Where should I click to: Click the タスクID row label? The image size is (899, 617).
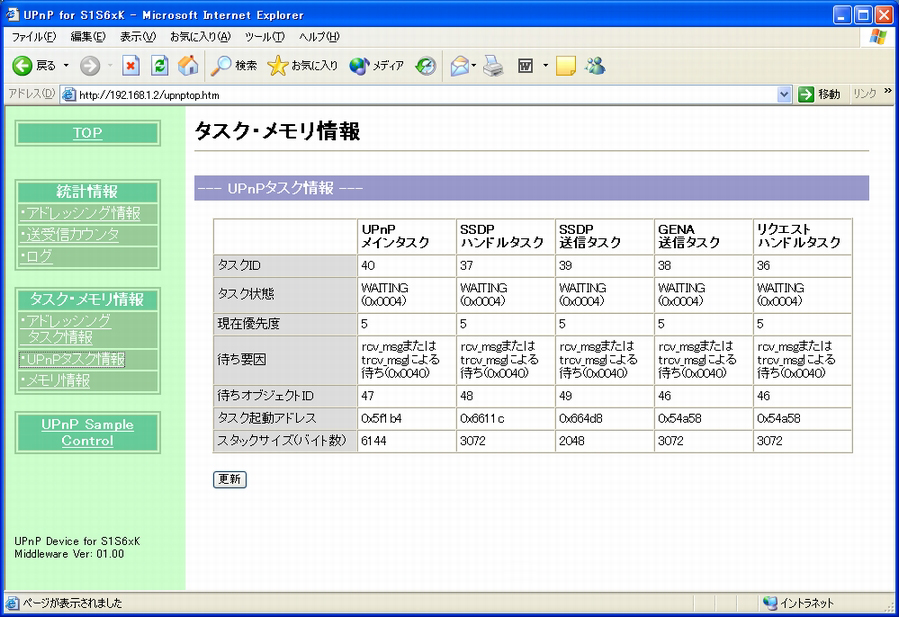[x=285, y=266]
